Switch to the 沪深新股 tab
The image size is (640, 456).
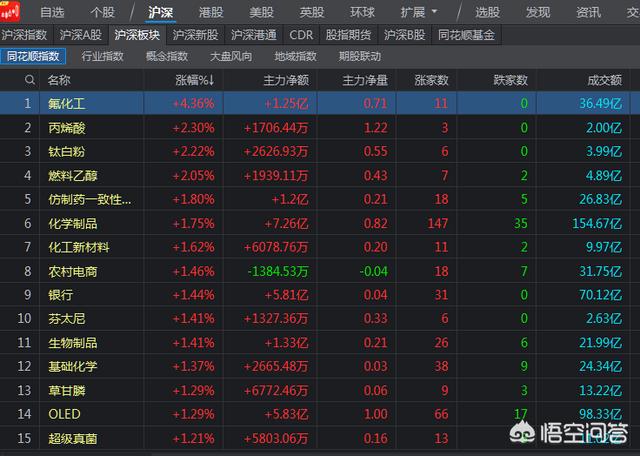(x=196, y=35)
